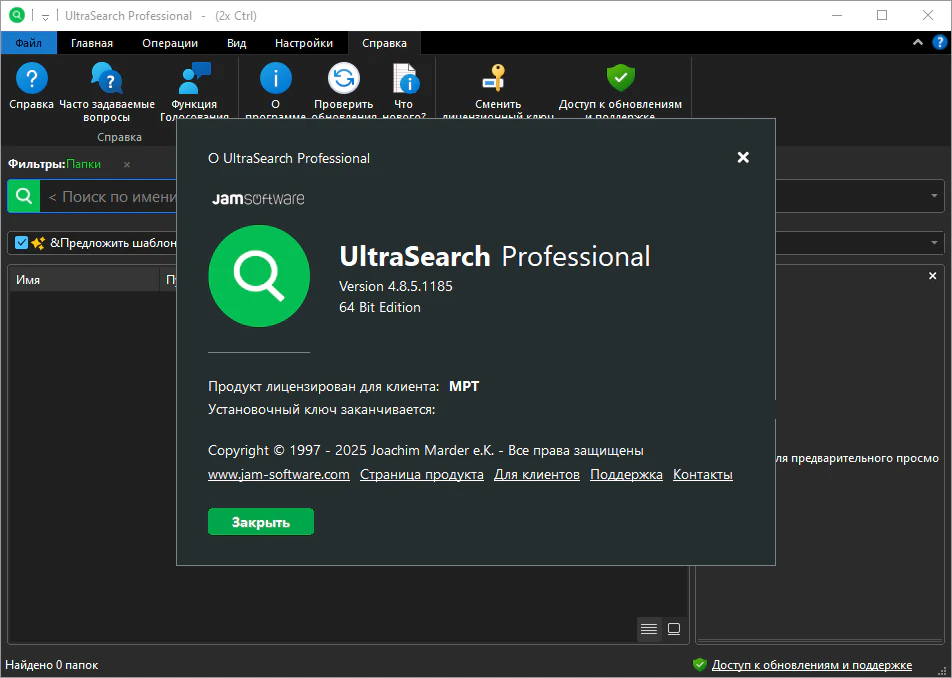952x678 pixels.
Task: Check for updates via Проверить обновления
Action: pos(344,78)
